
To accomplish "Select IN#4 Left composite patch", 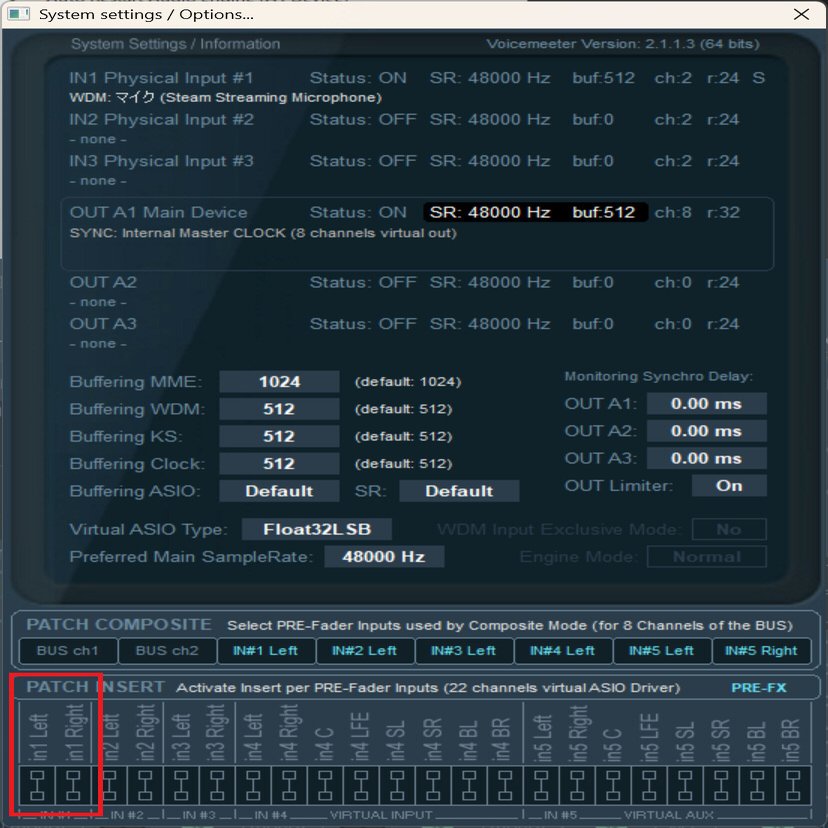I will point(563,651).
